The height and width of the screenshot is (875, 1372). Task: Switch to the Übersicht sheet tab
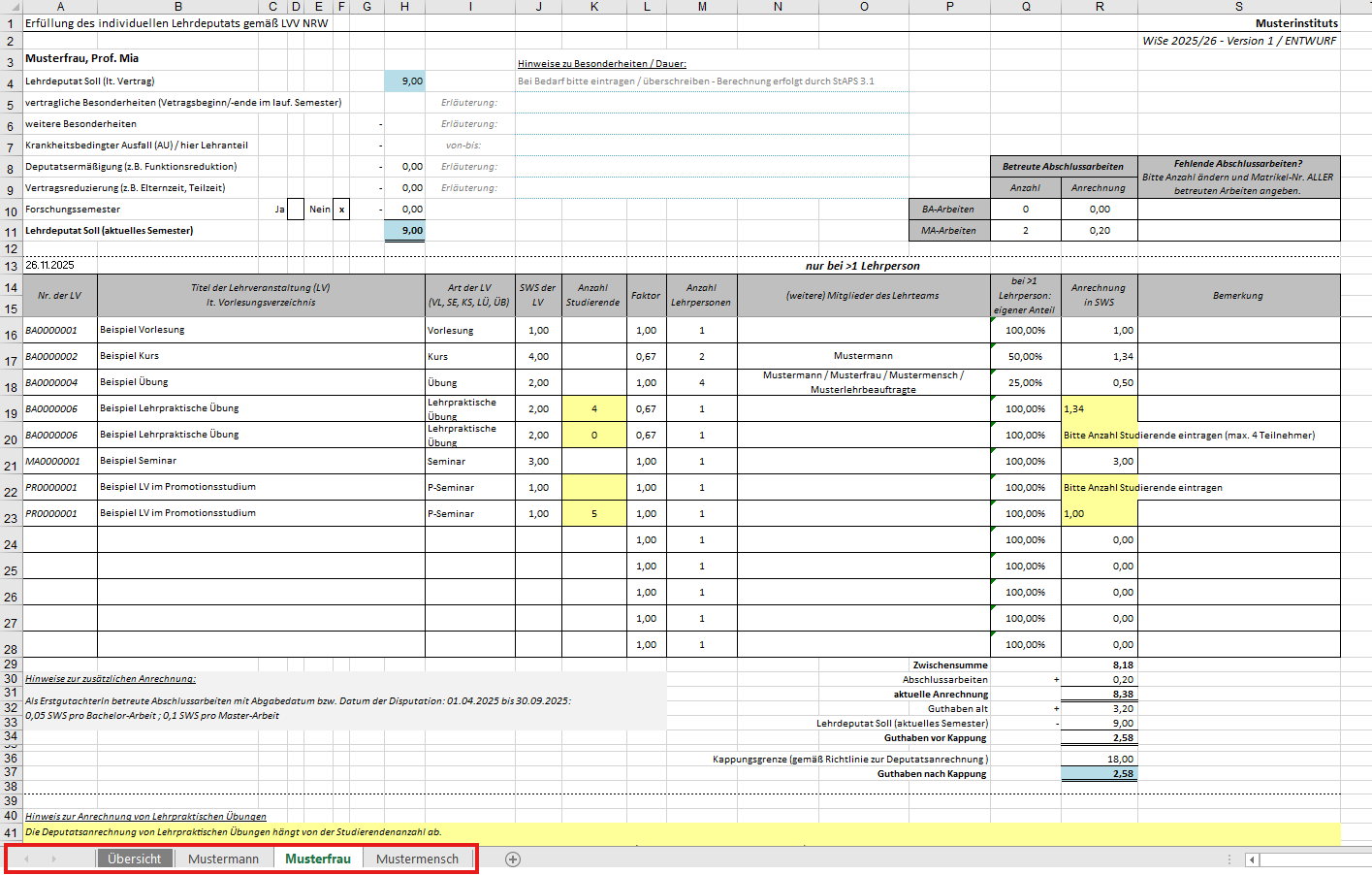(134, 859)
